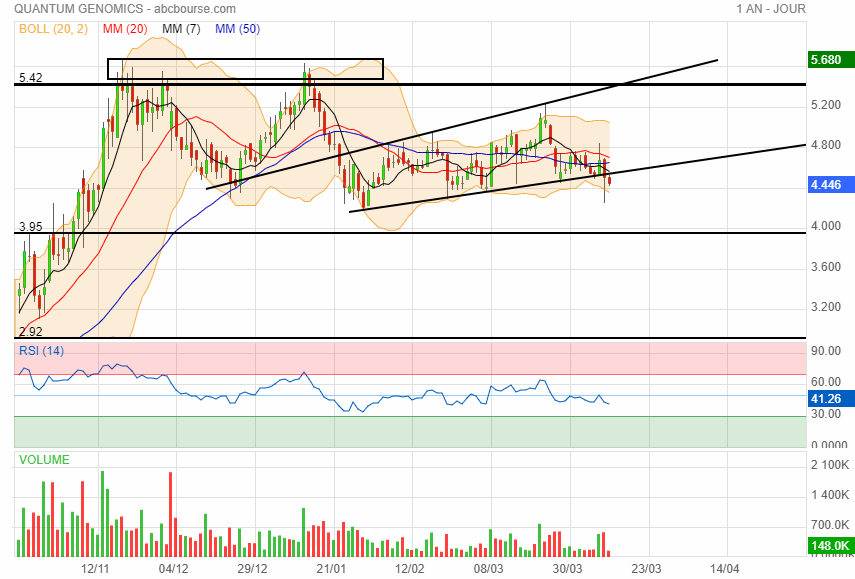Image resolution: width=855 pixels, height=579 pixels.
Task: Click the 4.000 price axis label
Action: click(x=826, y=226)
